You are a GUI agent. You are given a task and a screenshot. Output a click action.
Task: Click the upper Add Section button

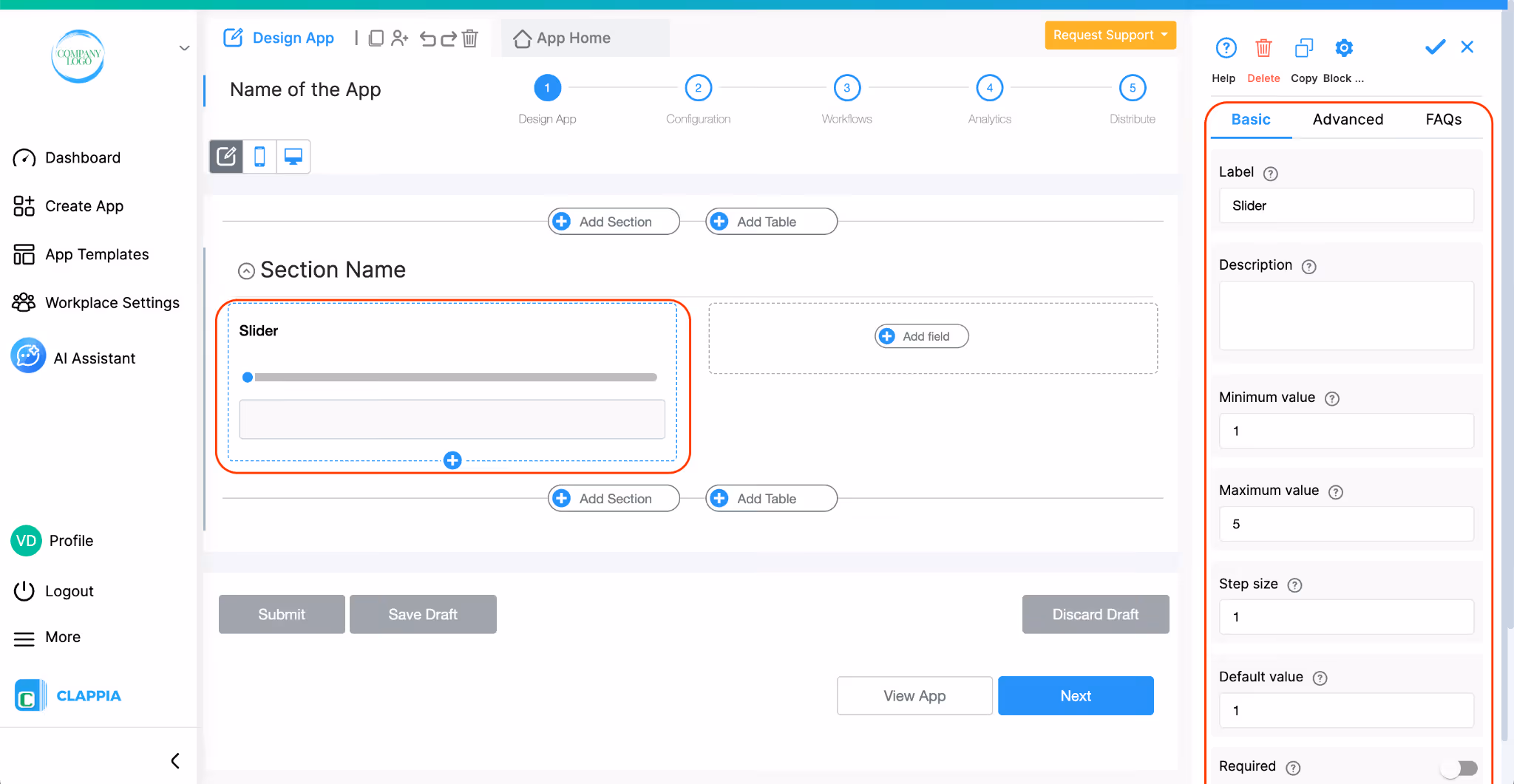click(x=614, y=222)
